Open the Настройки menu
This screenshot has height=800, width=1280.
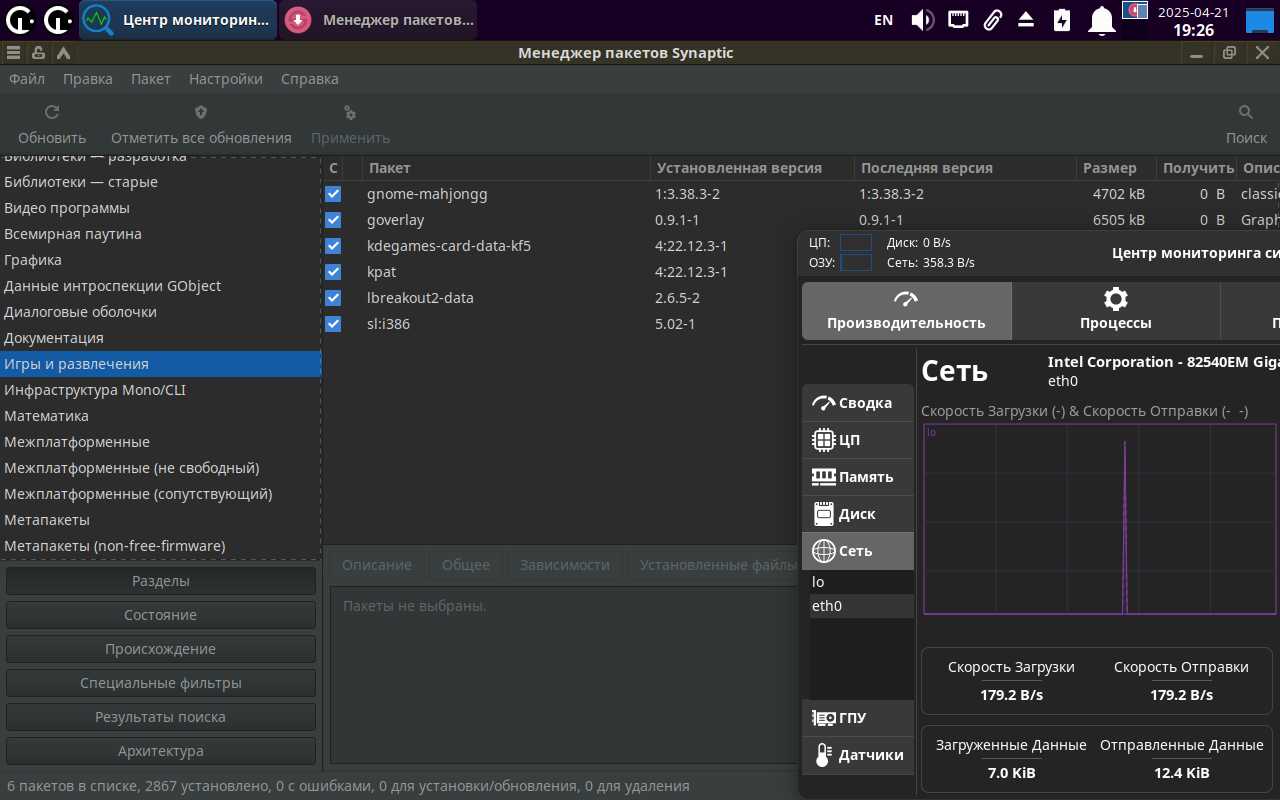pos(225,79)
